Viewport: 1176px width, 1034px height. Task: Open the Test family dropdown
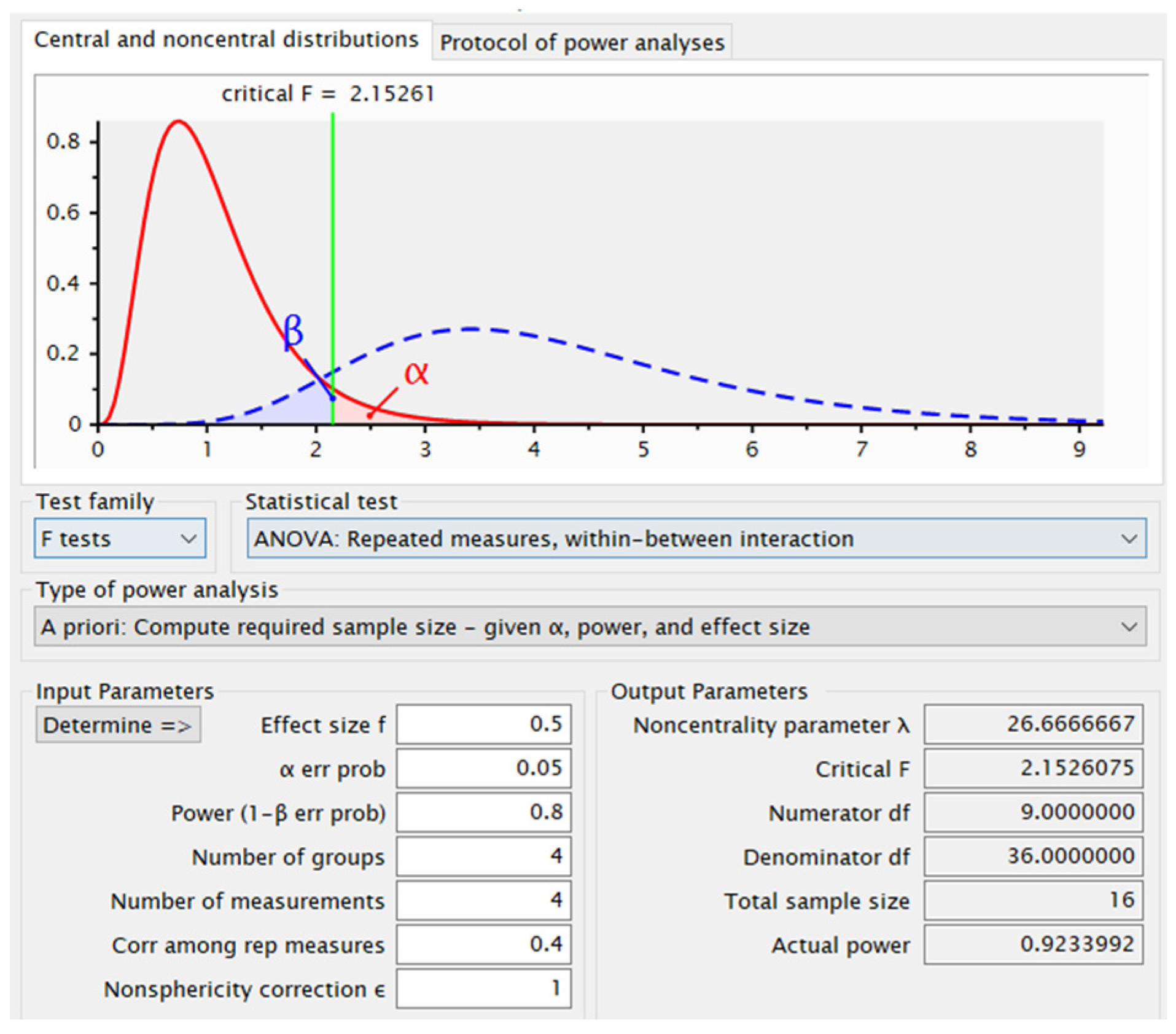[x=120, y=539]
